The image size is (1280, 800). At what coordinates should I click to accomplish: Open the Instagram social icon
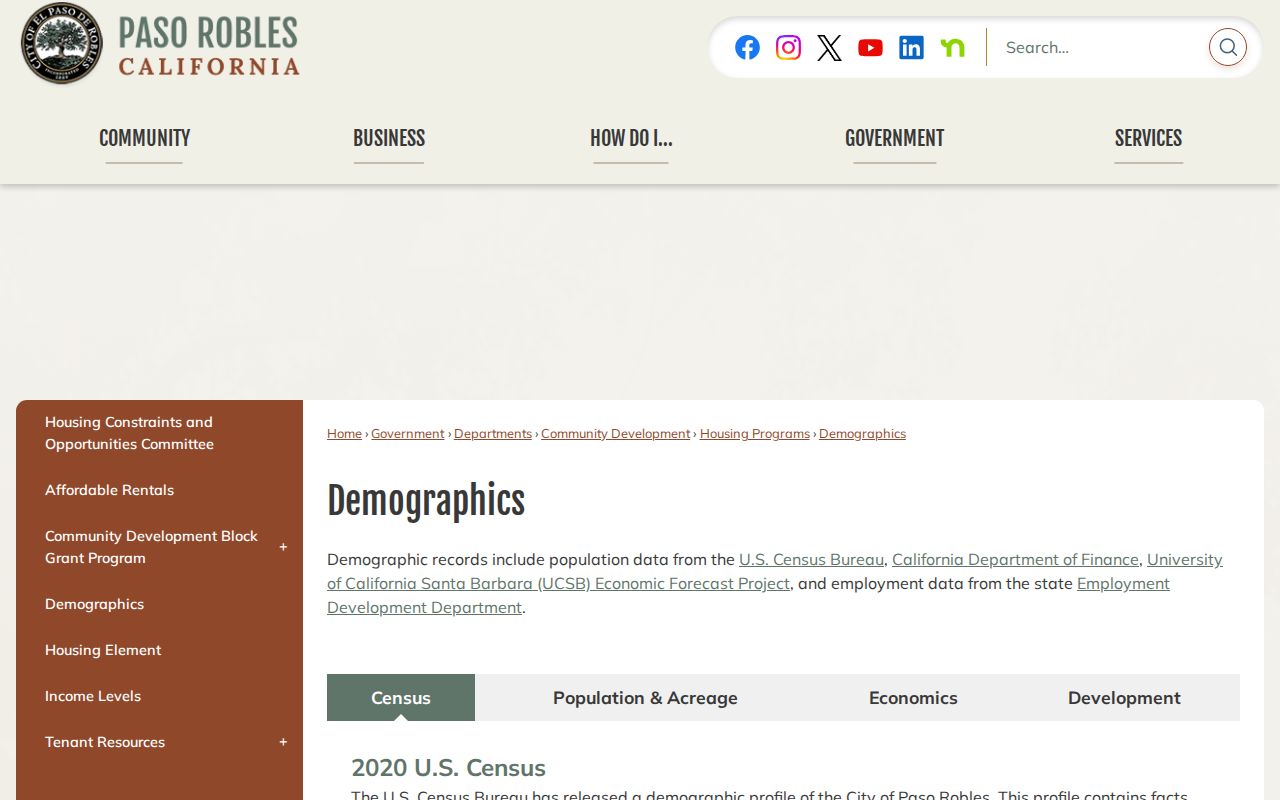[x=788, y=47]
